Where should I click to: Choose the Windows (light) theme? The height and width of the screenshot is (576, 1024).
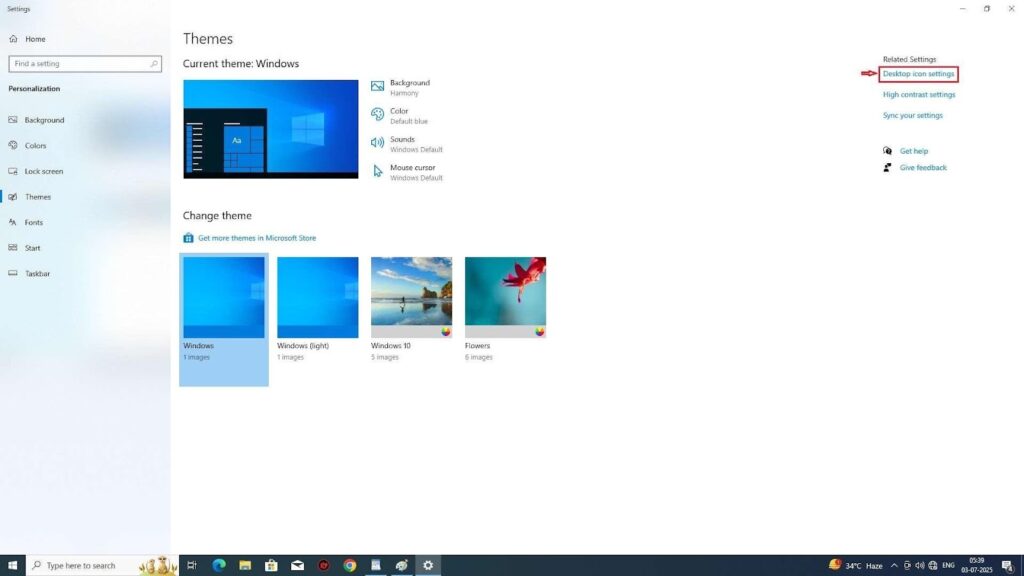pyautogui.click(x=317, y=297)
